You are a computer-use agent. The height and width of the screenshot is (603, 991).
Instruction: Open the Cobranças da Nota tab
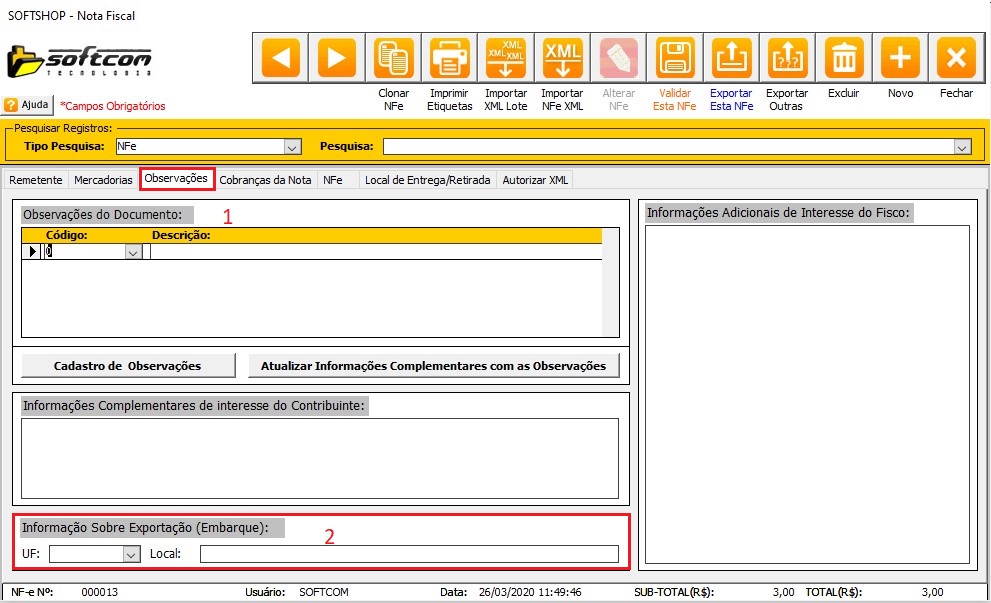265,180
